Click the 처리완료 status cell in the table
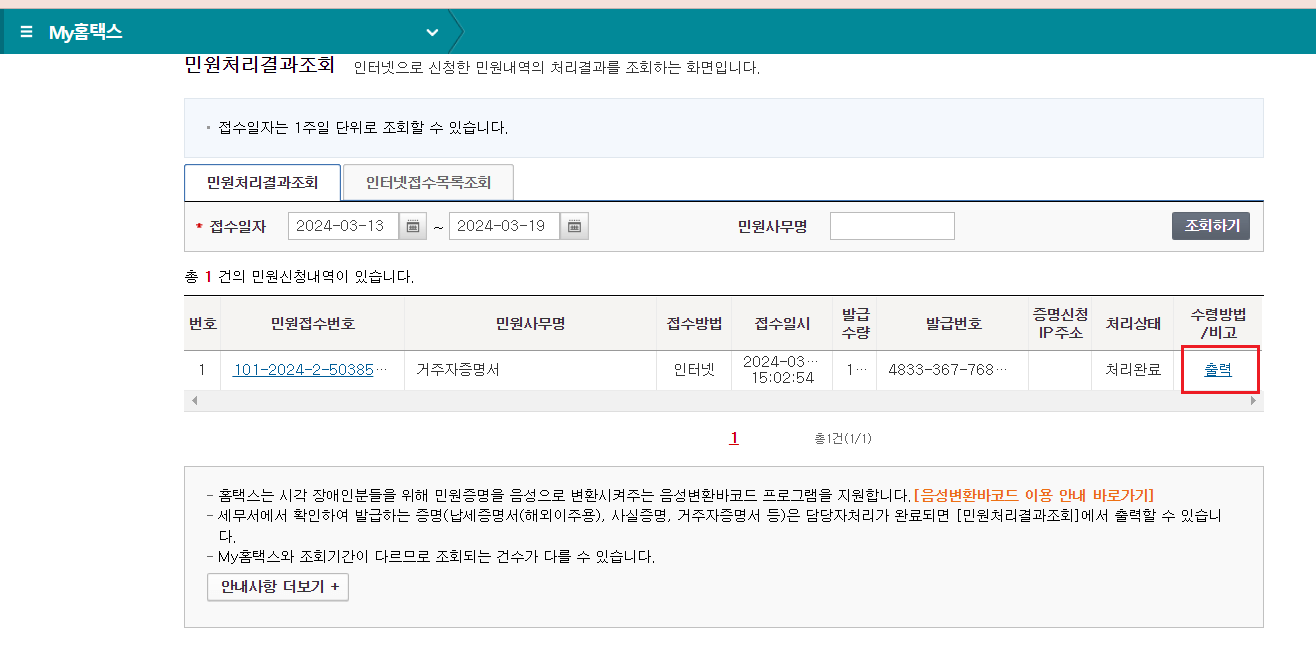 [1132, 369]
